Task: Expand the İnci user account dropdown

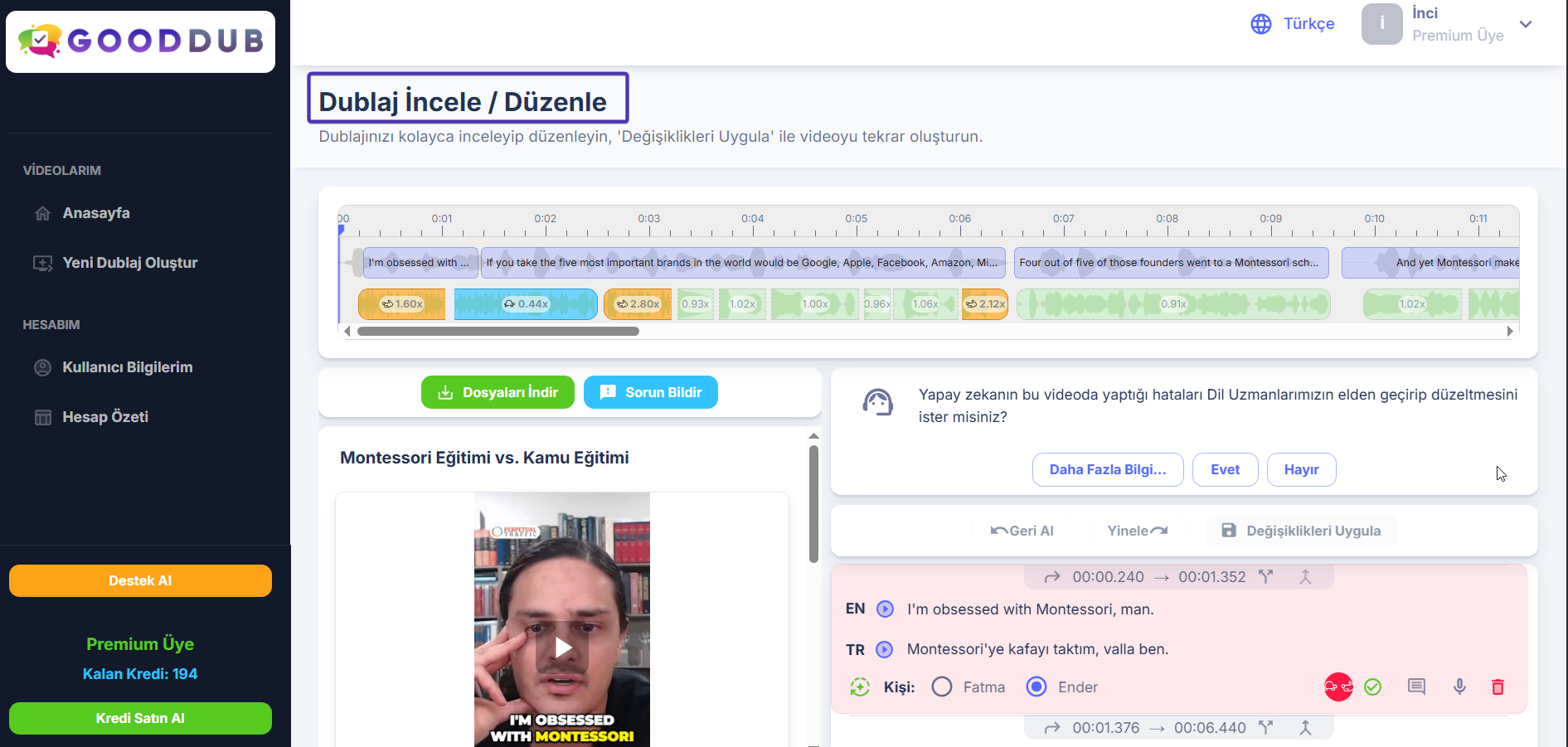Action: tap(1526, 24)
